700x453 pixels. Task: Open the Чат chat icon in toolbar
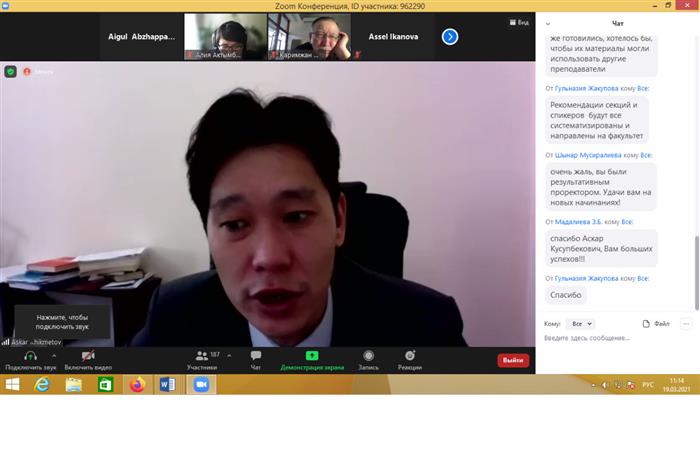pos(255,356)
